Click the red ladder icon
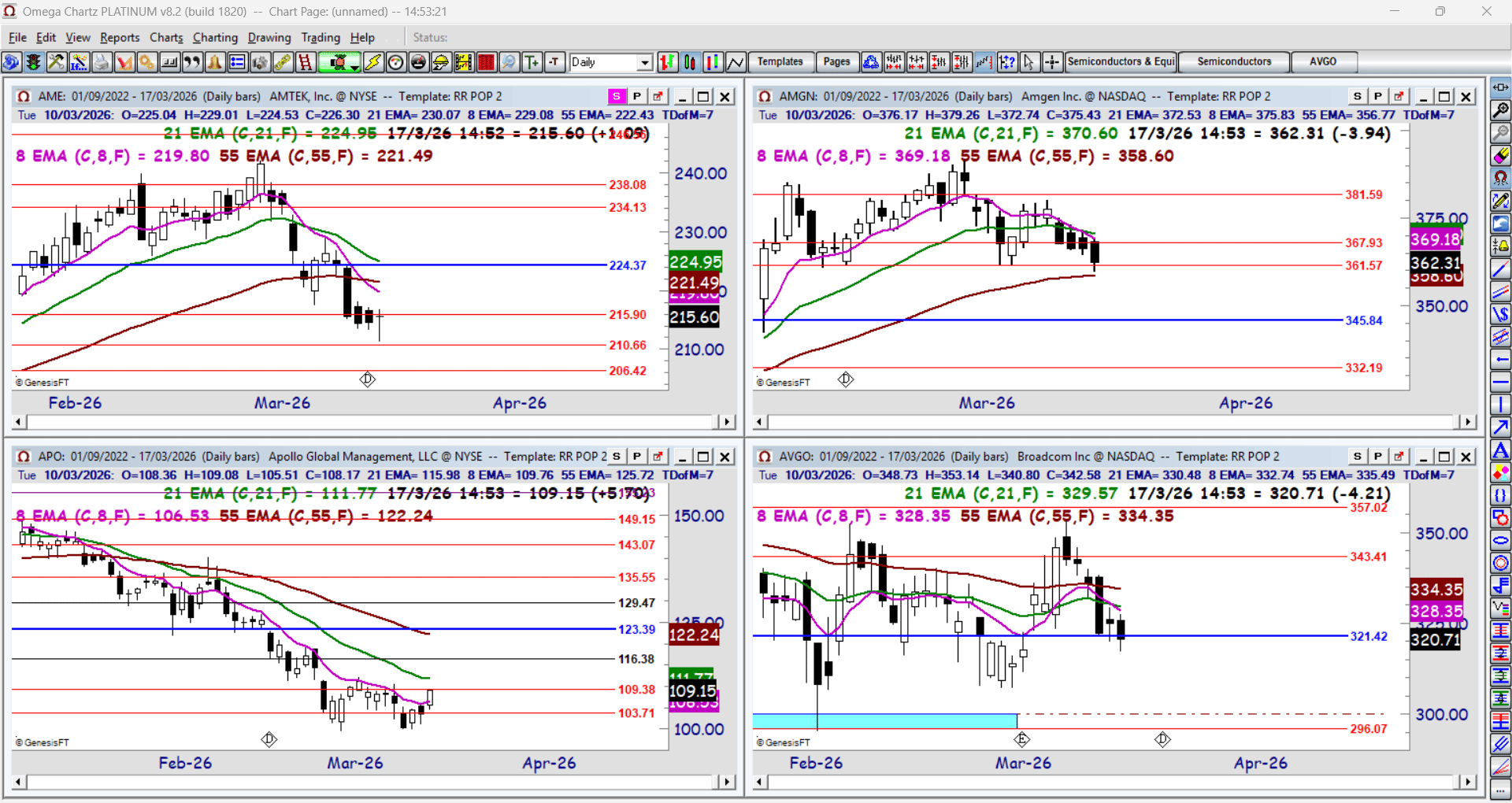 [x=306, y=62]
